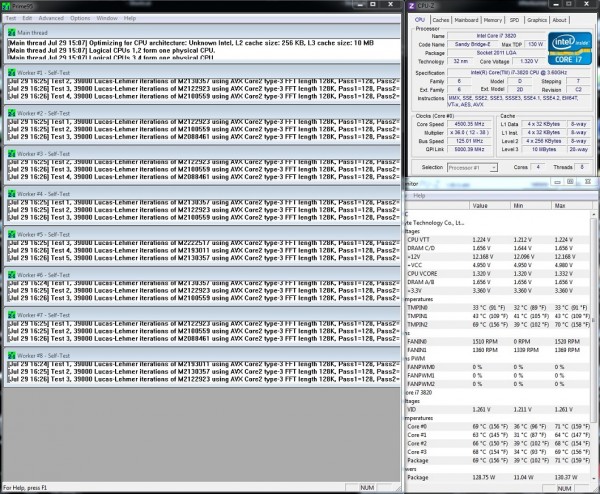Click the Value column header

(490, 206)
